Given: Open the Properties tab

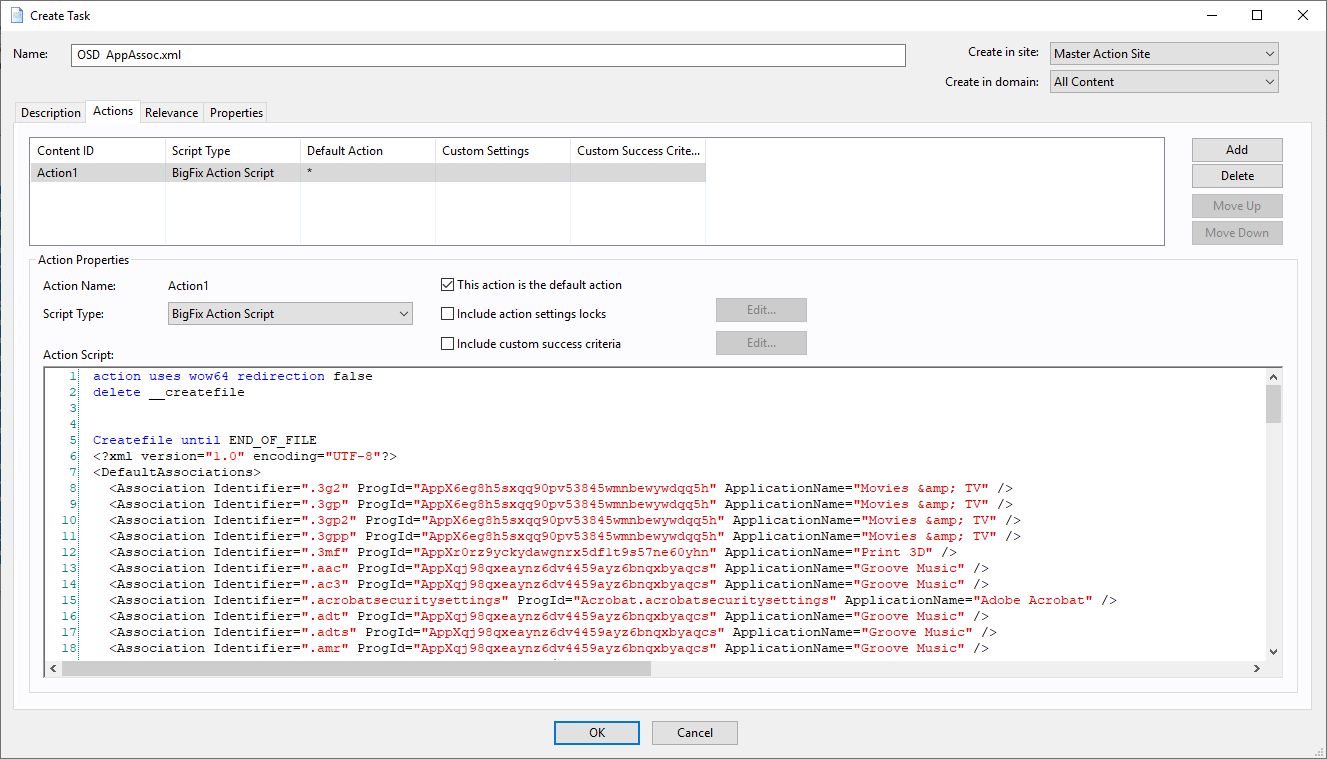Looking at the screenshot, I should pos(236,113).
